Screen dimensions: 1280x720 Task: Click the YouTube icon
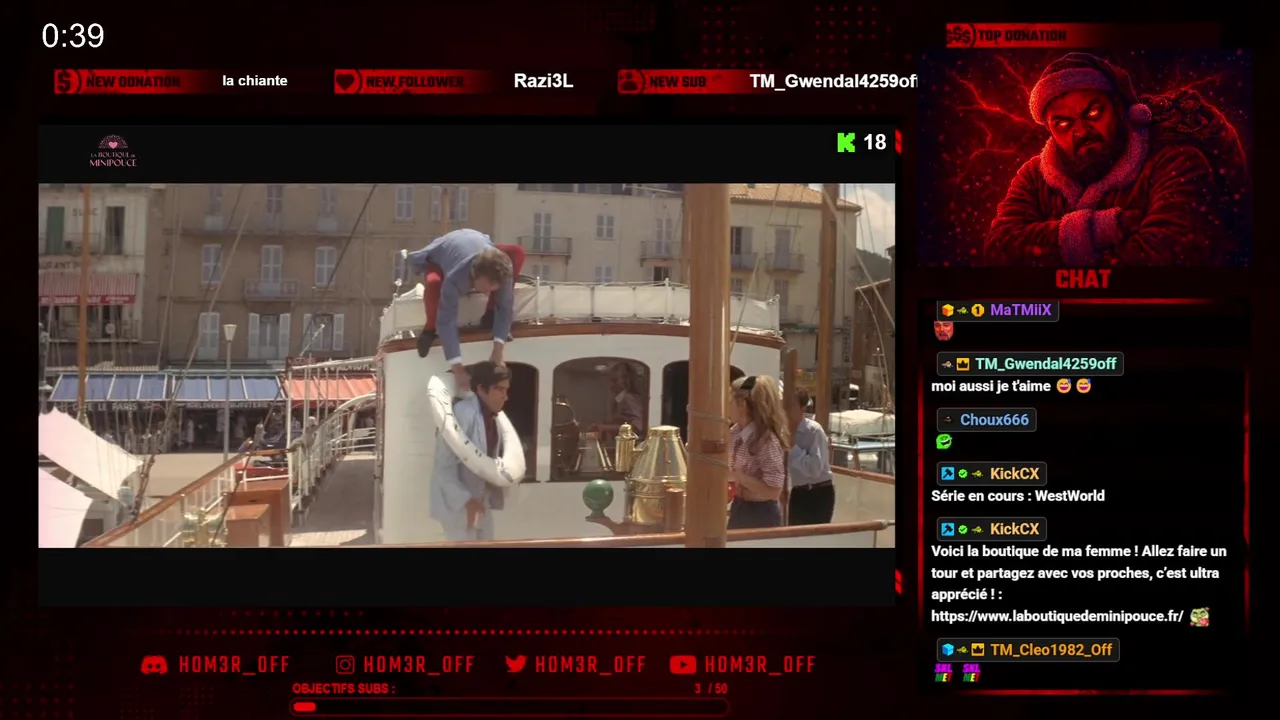tap(683, 665)
